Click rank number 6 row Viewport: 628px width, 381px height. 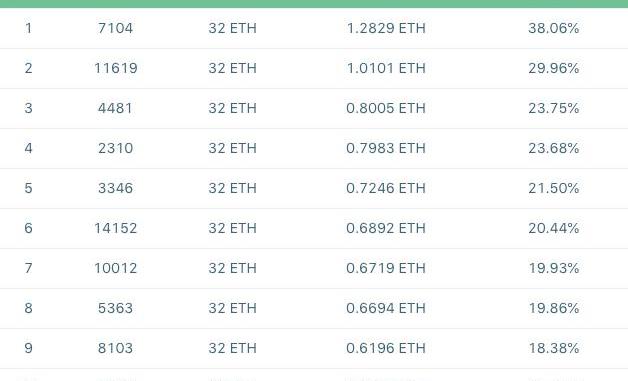coord(314,228)
